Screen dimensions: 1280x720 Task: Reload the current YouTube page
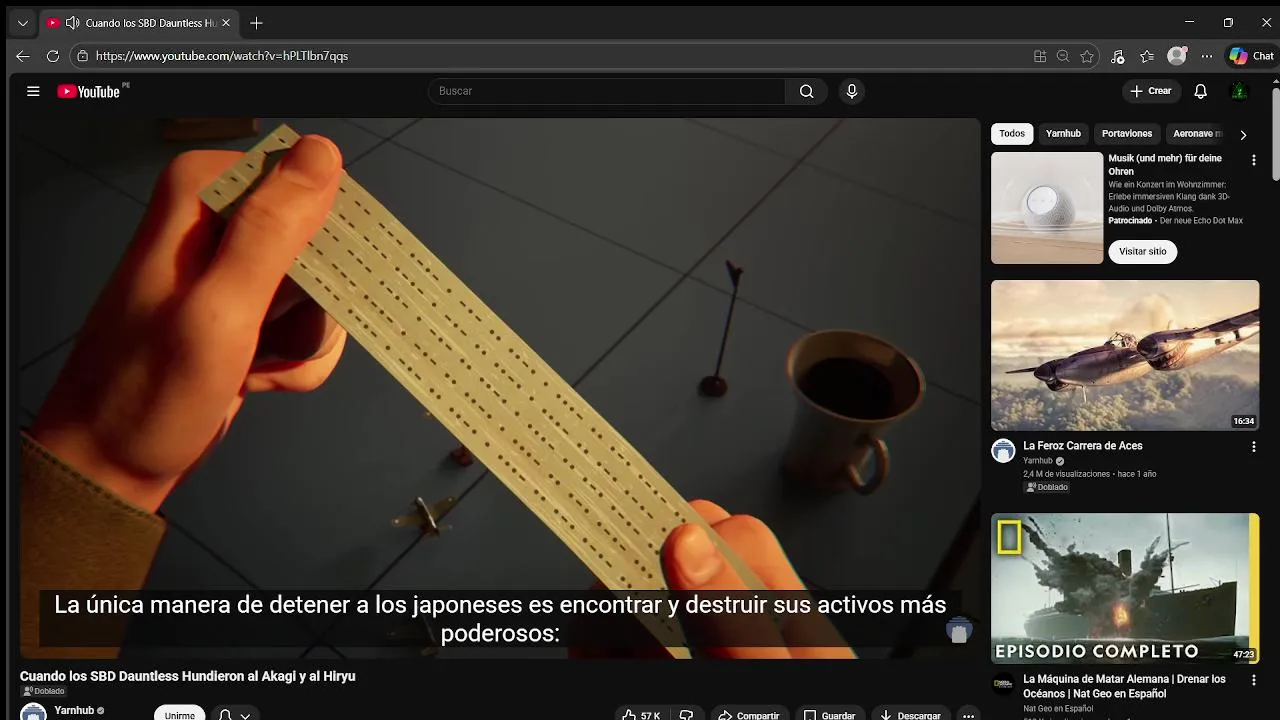tap(53, 56)
